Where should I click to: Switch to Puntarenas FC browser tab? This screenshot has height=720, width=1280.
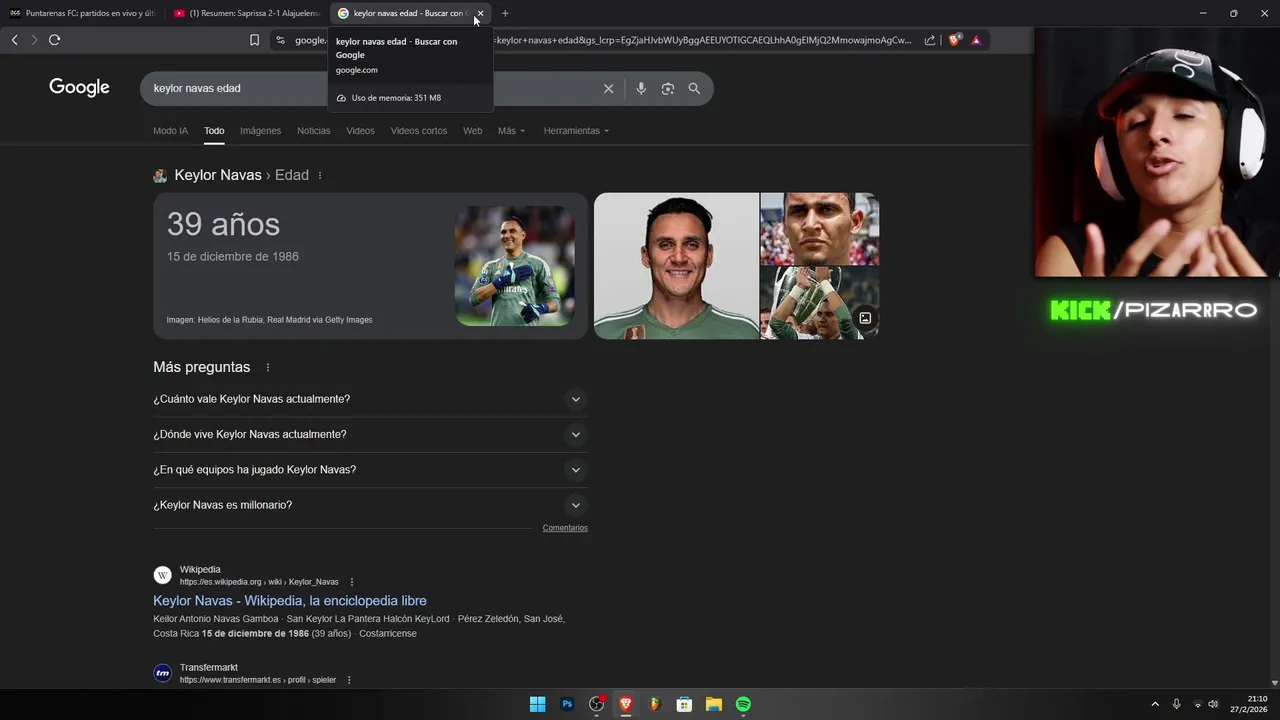tap(82, 13)
